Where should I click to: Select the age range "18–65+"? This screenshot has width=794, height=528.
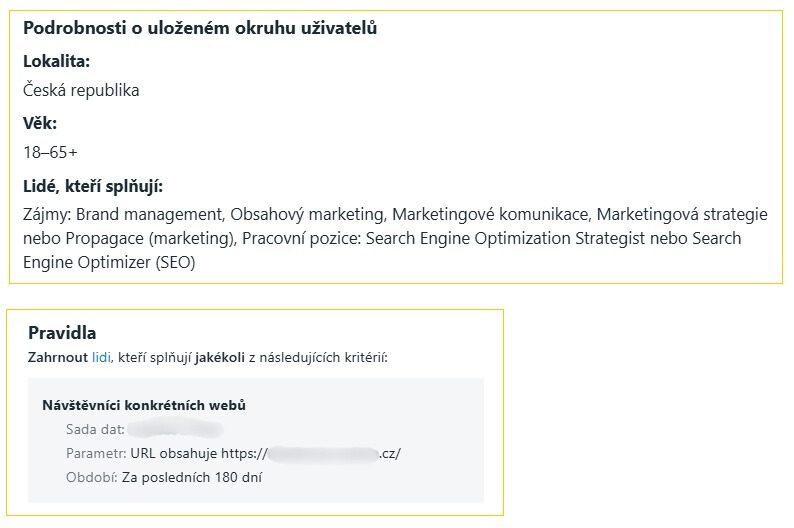(50, 153)
